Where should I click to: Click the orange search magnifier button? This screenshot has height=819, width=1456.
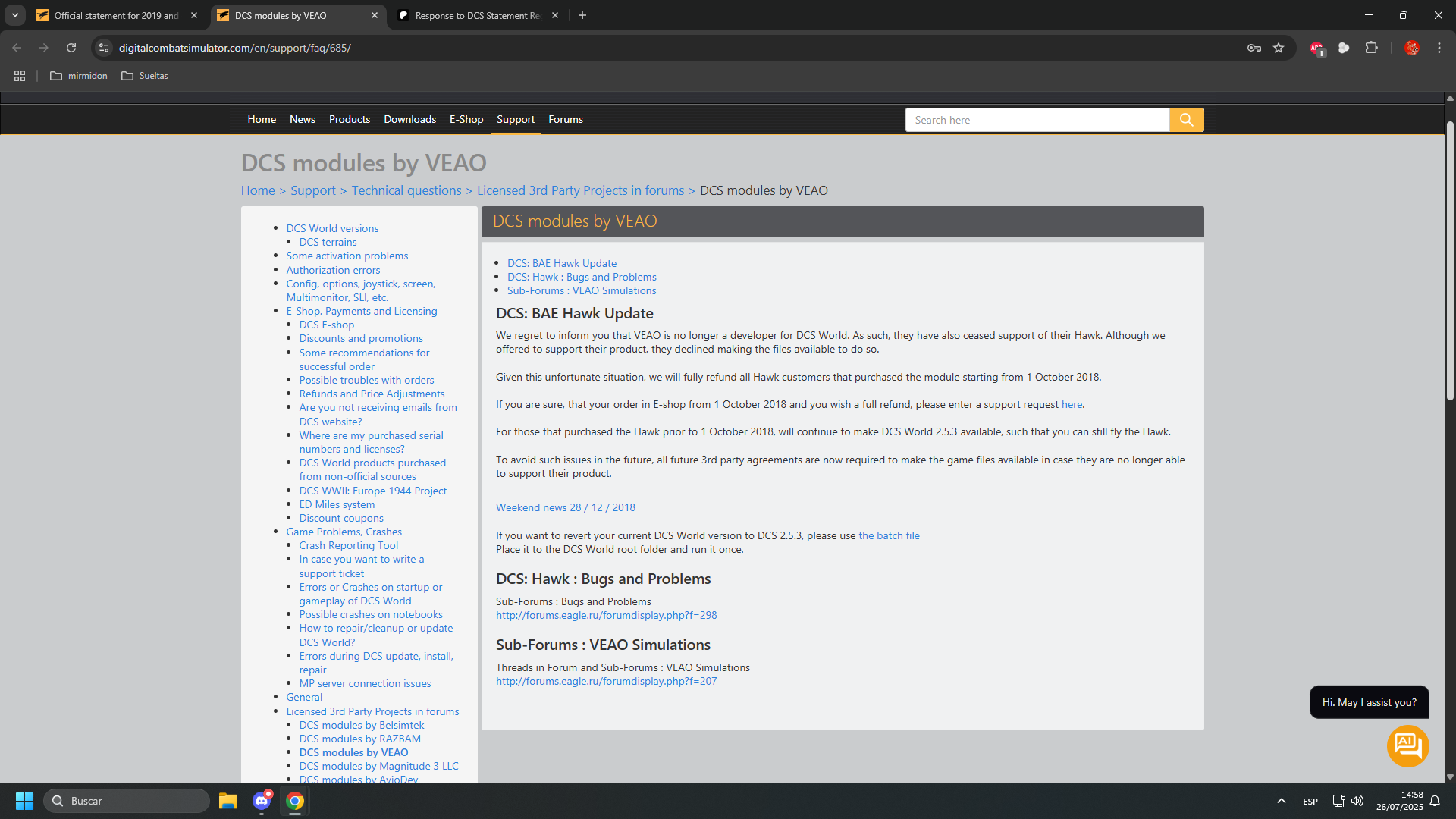(1186, 120)
